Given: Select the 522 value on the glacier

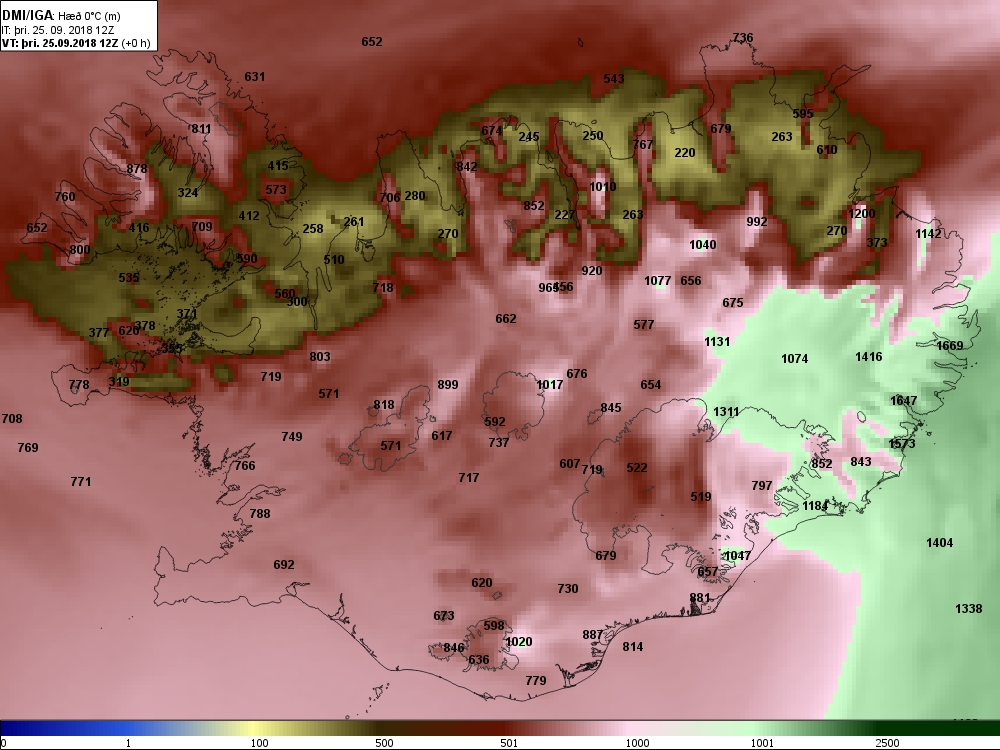Looking at the screenshot, I should tap(637, 467).
